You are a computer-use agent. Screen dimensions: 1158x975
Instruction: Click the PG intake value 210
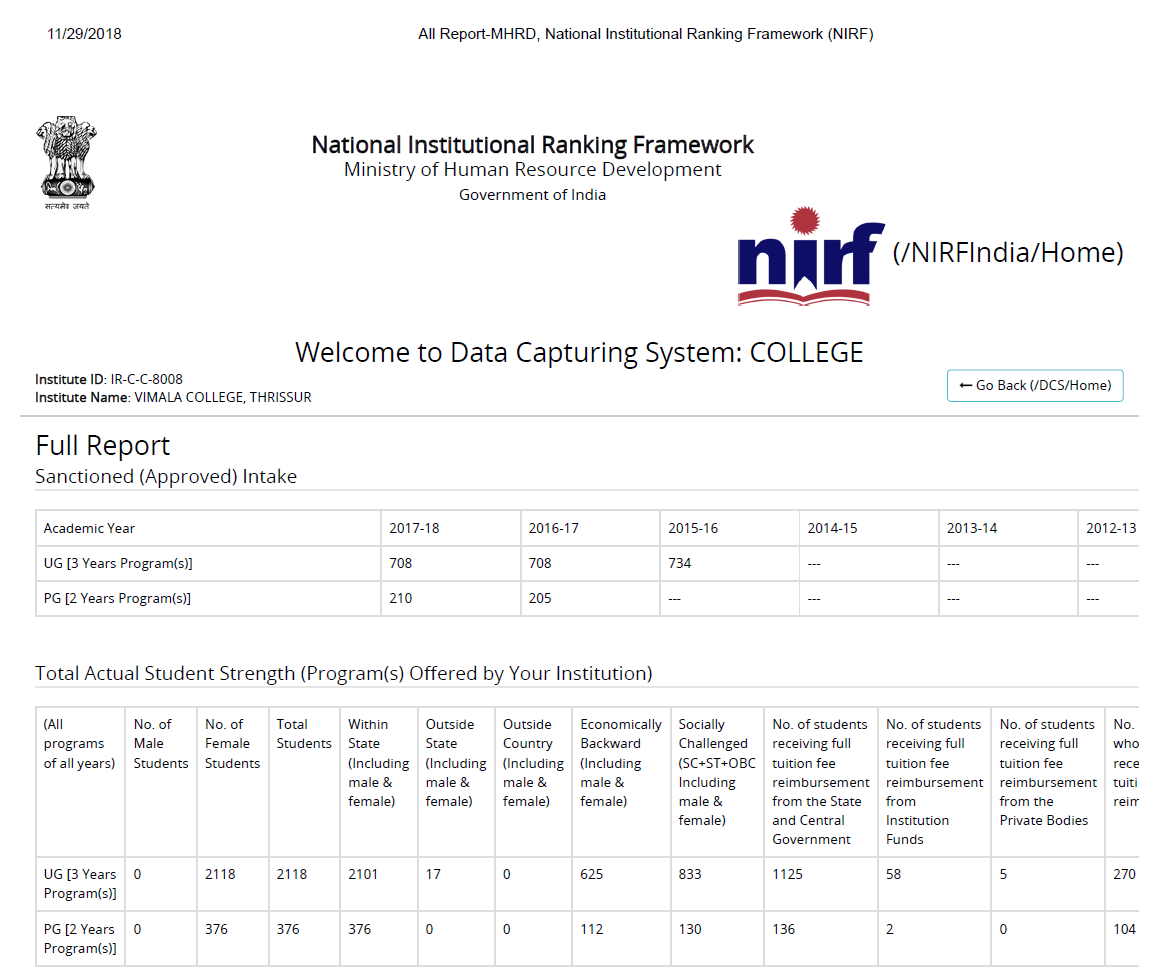tap(400, 598)
